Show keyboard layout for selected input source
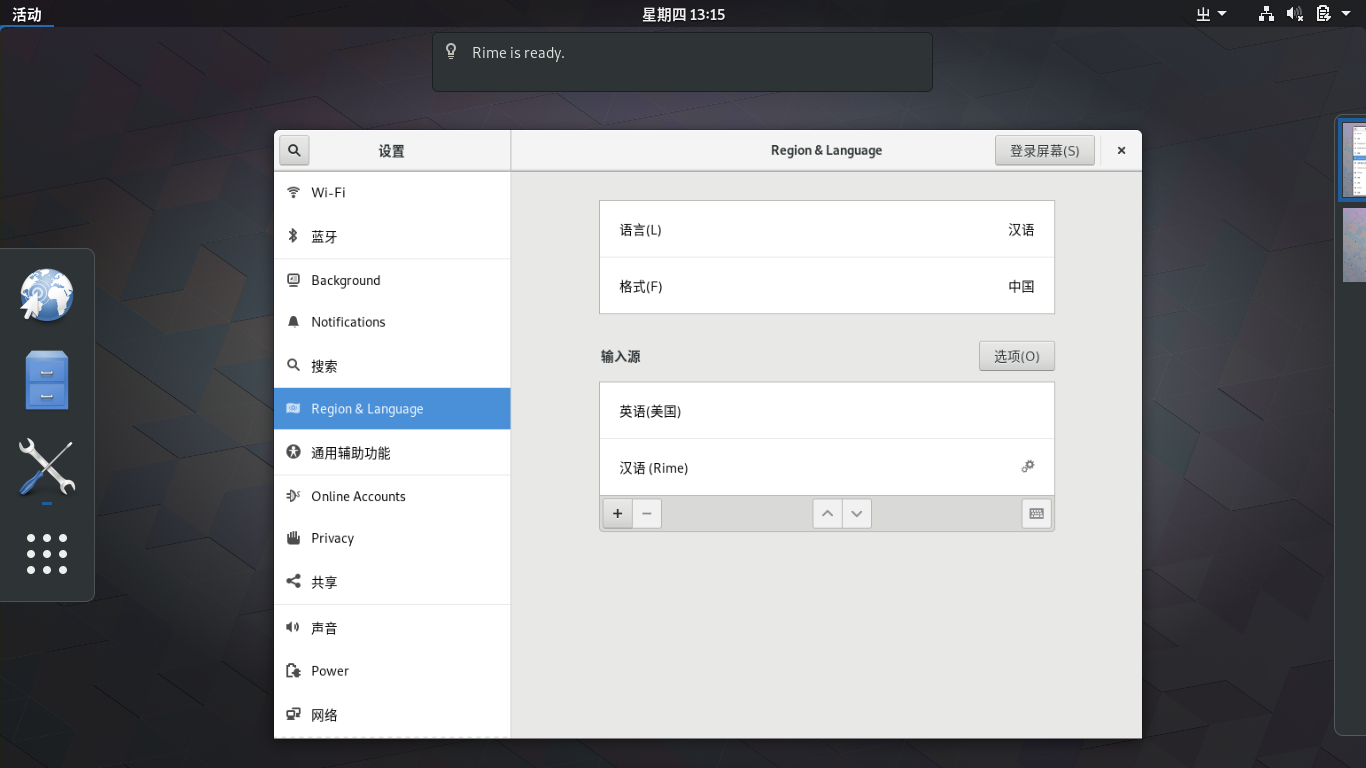Screen dimensions: 1366x768 click(x=1037, y=514)
